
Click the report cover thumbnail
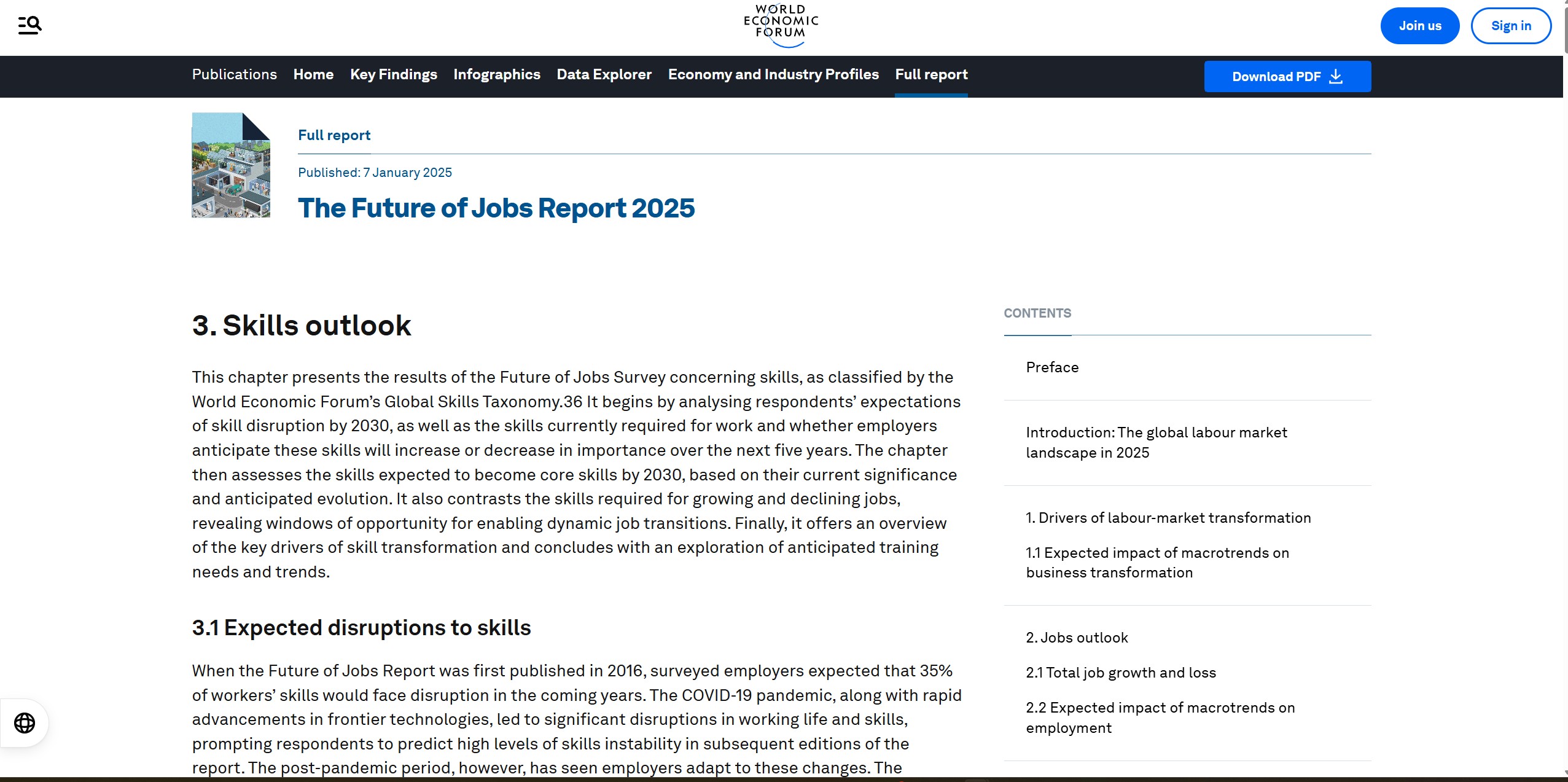pyautogui.click(x=231, y=165)
